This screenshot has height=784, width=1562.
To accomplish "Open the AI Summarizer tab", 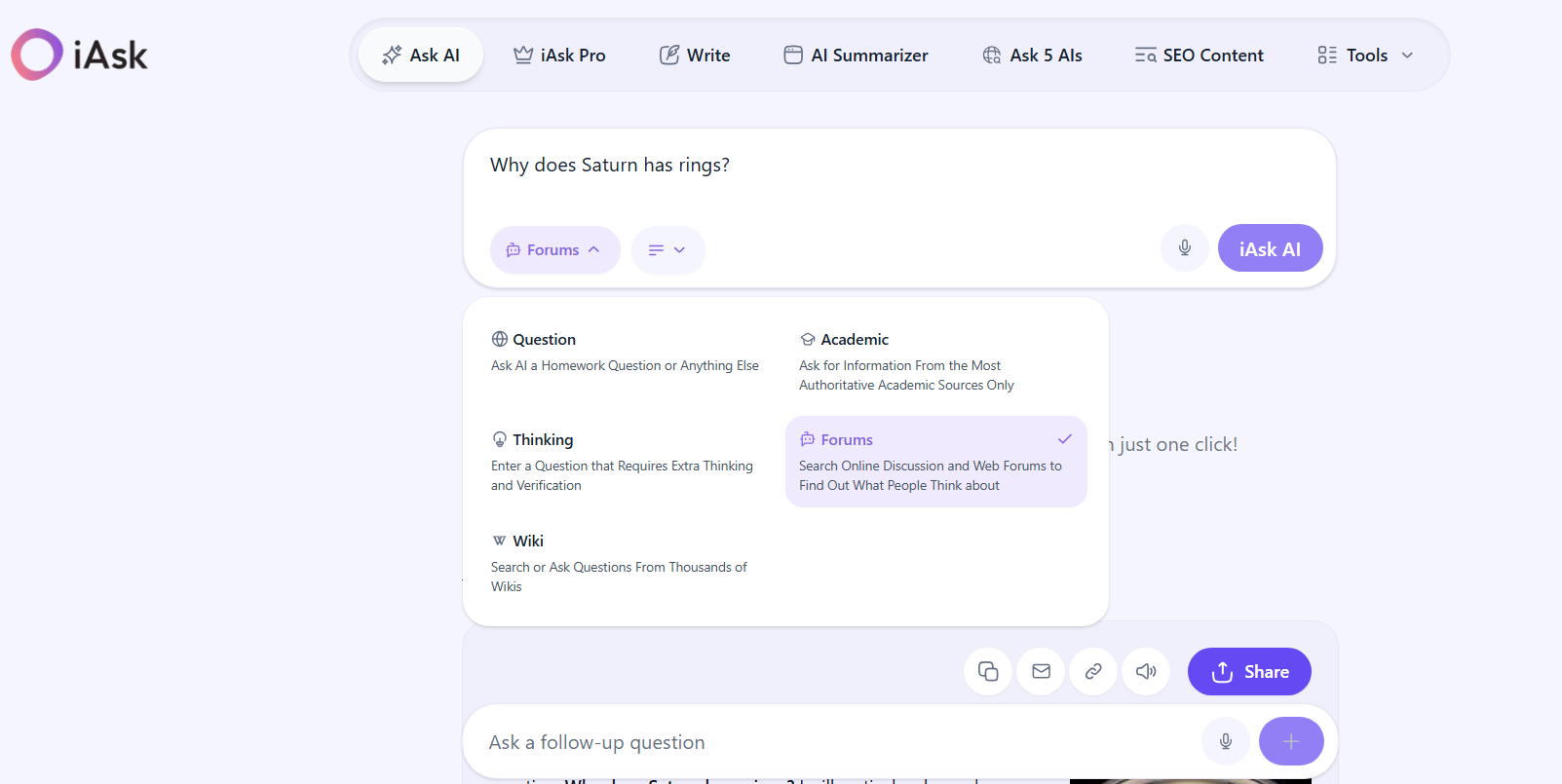I will [x=856, y=56].
